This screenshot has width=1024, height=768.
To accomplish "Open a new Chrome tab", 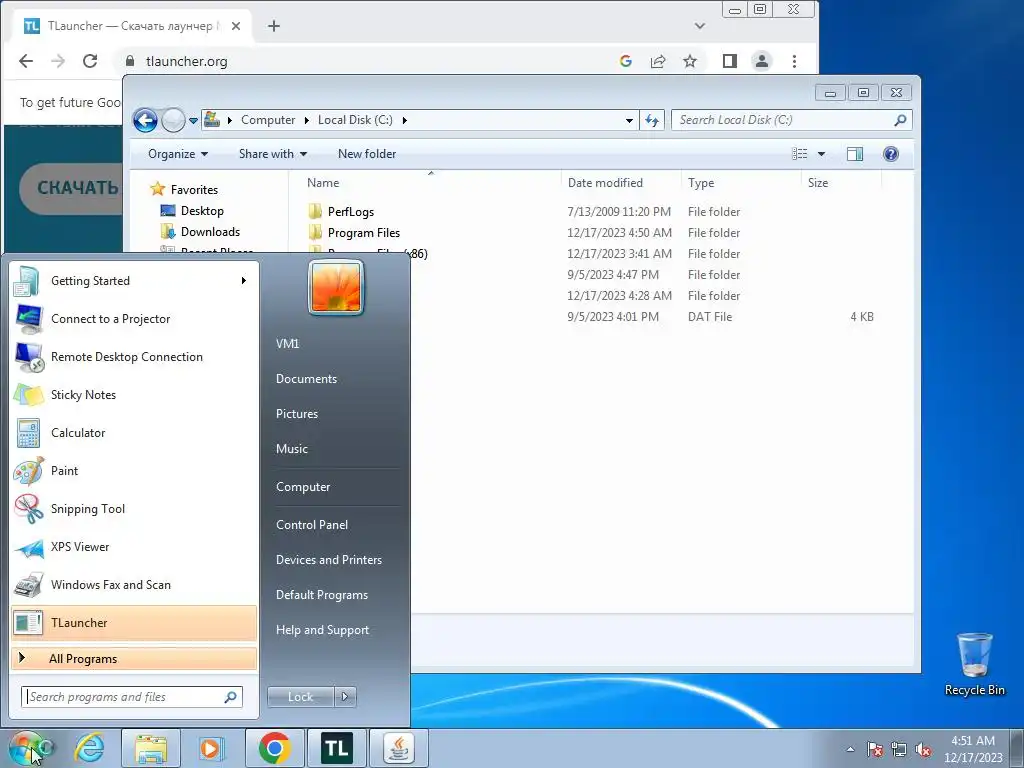I will coord(274,26).
